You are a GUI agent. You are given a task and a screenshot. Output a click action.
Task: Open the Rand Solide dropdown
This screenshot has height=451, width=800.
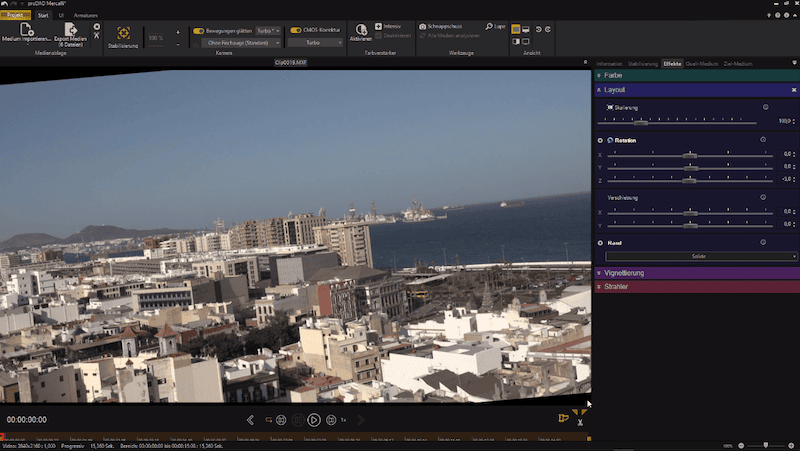[x=699, y=257]
